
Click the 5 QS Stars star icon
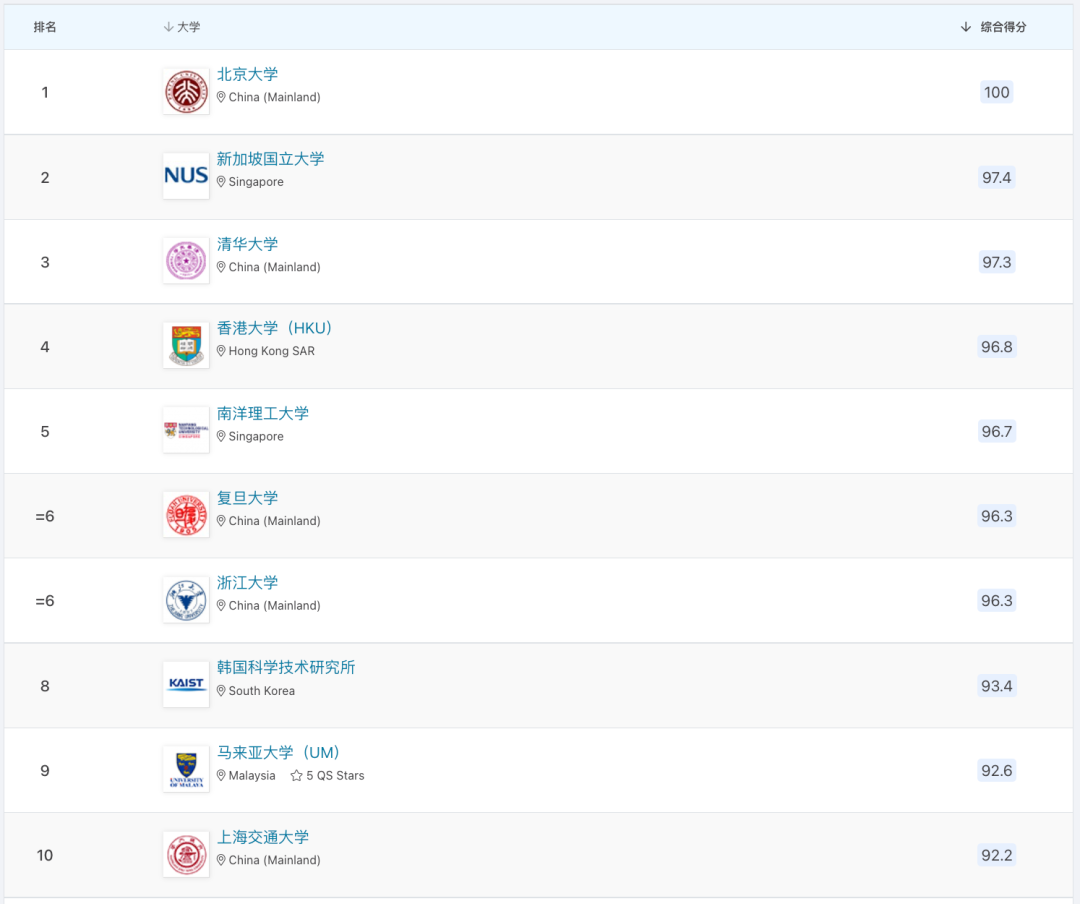296,776
